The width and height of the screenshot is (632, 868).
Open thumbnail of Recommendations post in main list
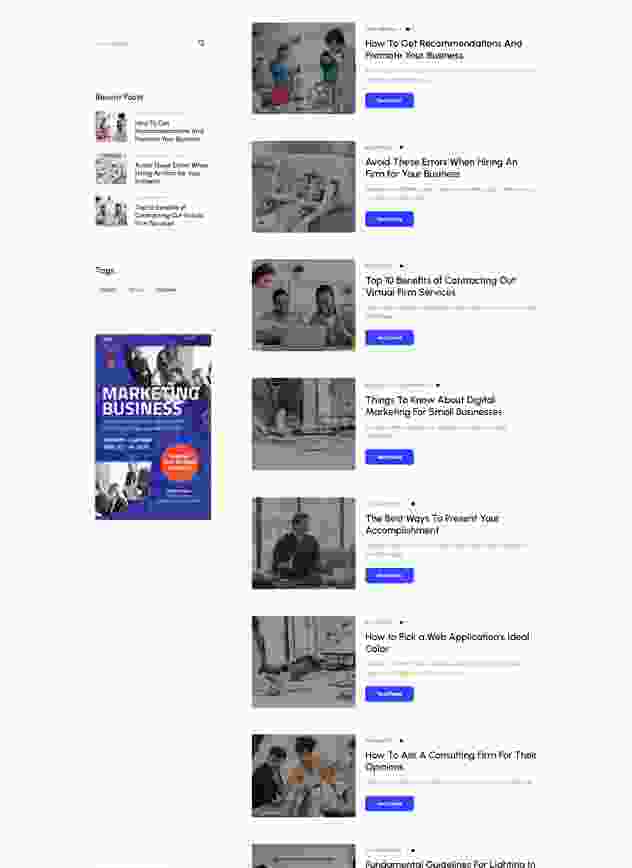303,68
